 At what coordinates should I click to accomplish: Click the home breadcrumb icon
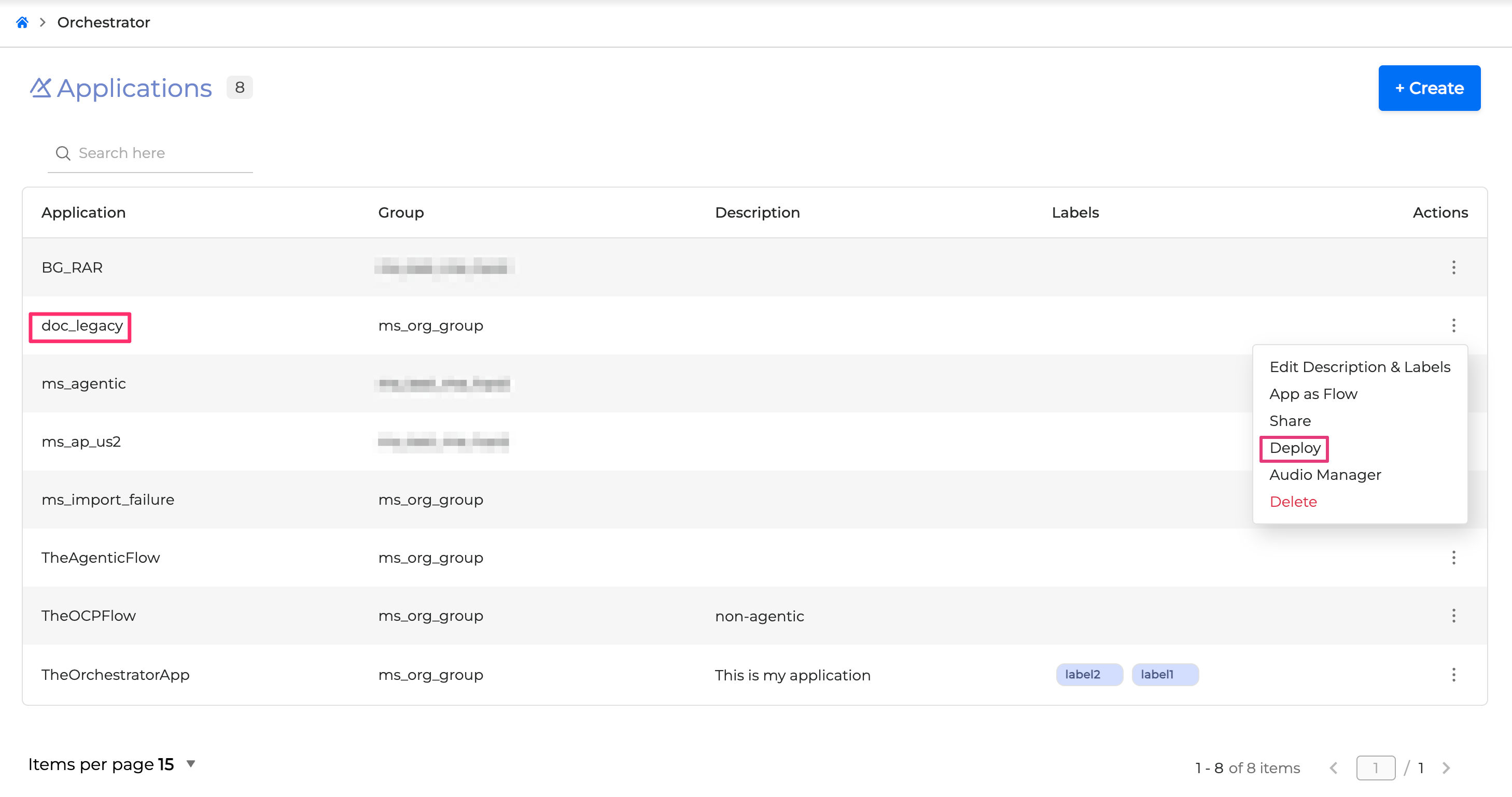point(22,22)
